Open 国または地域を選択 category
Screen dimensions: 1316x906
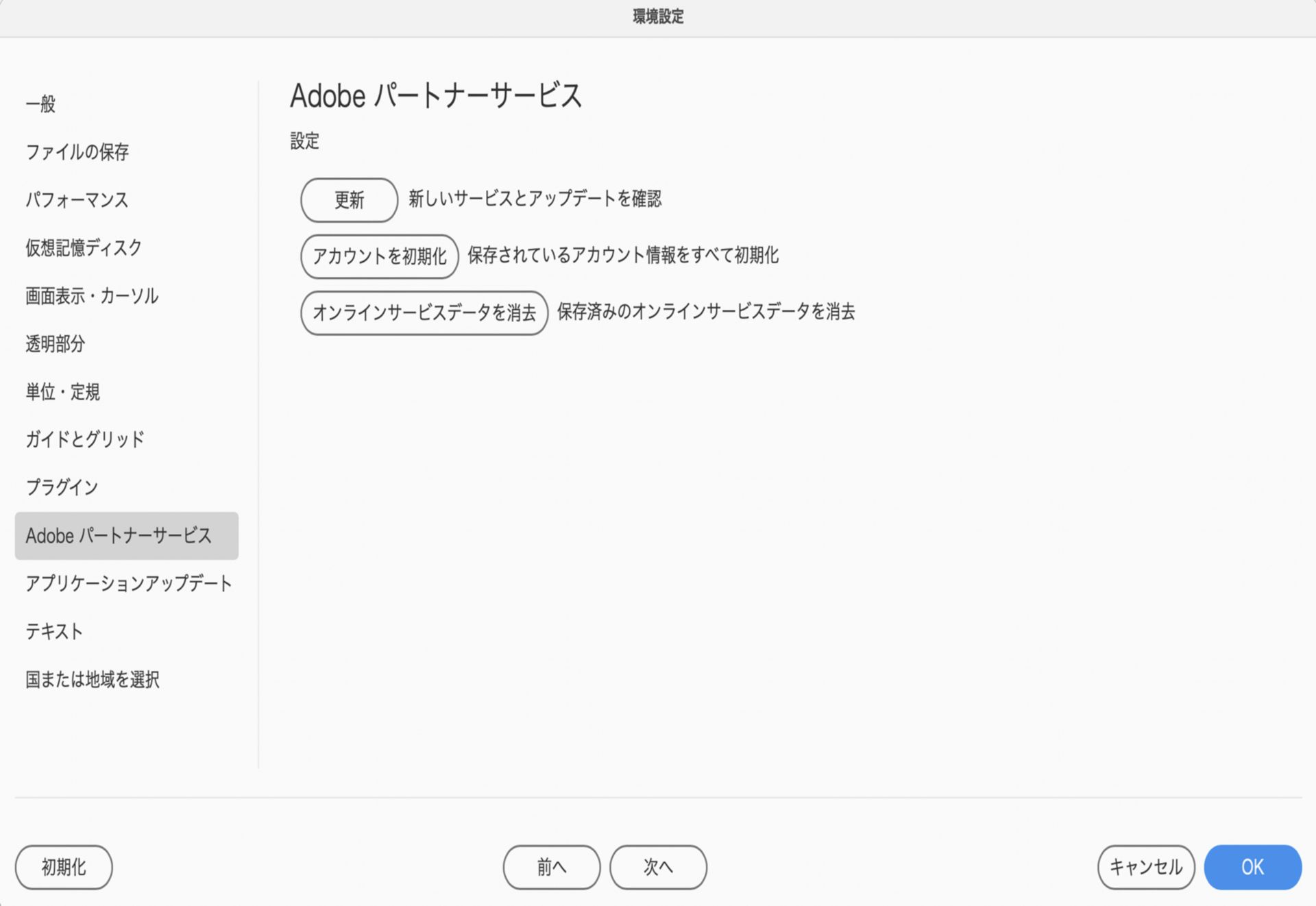pyautogui.click(x=92, y=679)
